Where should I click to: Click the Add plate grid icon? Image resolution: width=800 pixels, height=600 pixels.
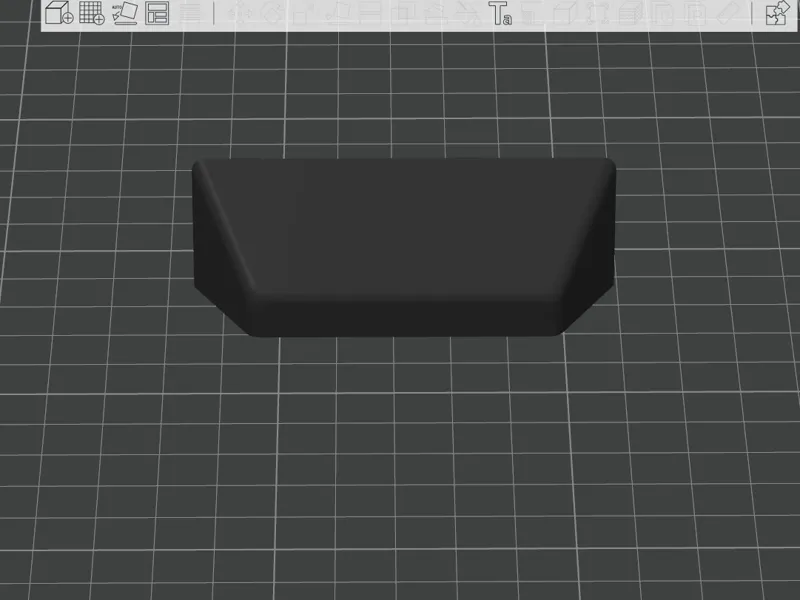click(92, 13)
